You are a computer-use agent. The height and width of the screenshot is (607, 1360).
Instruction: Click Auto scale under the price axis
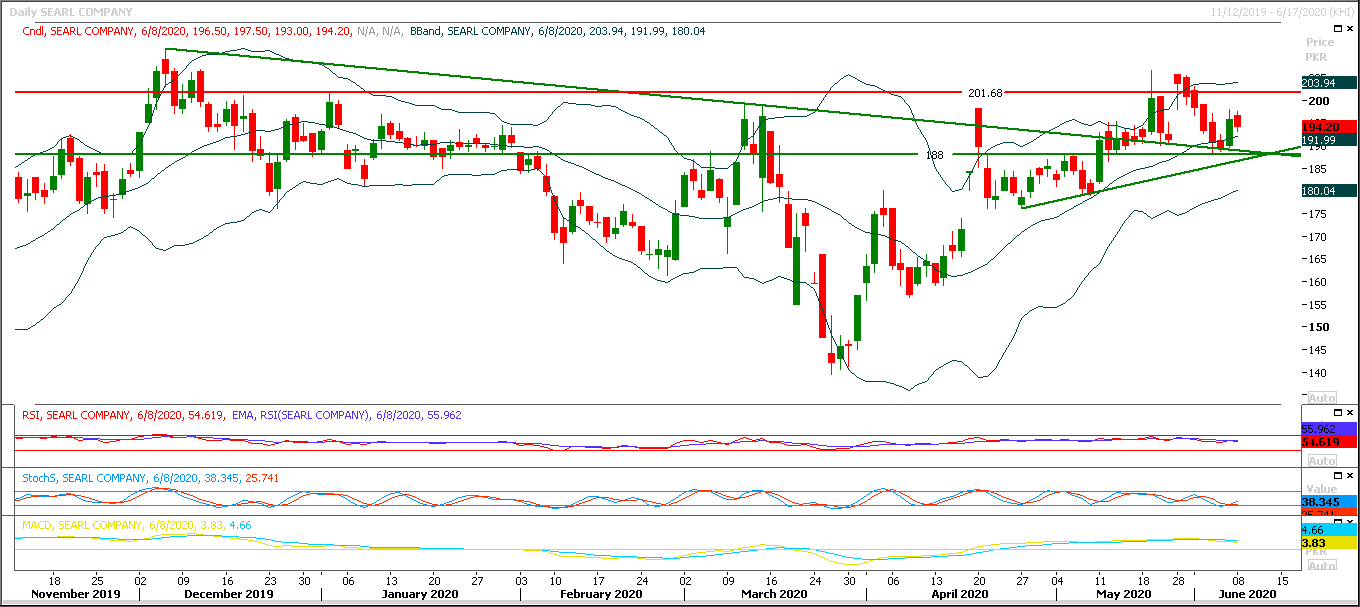[1321, 399]
